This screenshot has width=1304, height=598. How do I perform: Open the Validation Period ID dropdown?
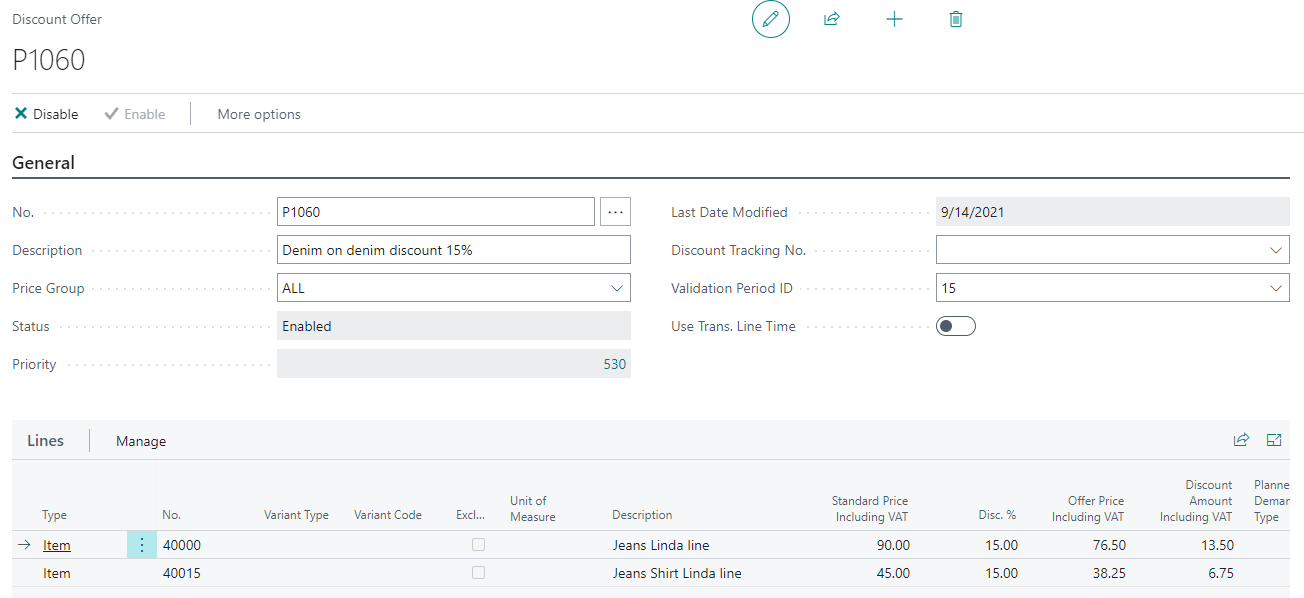click(x=1275, y=288)
